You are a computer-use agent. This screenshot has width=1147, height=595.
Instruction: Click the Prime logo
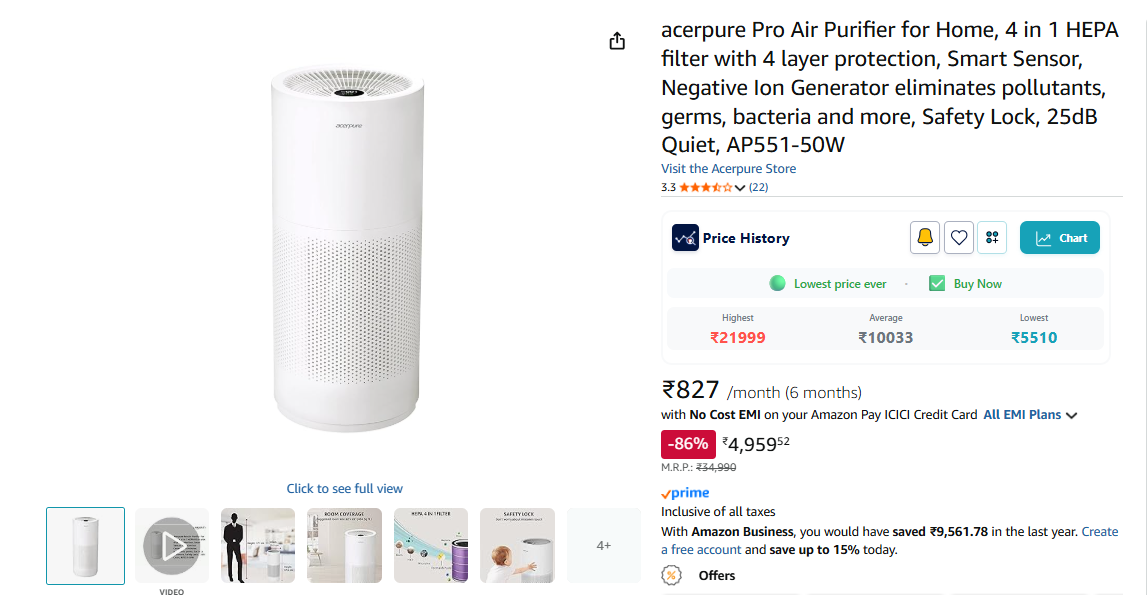[685, 493]
